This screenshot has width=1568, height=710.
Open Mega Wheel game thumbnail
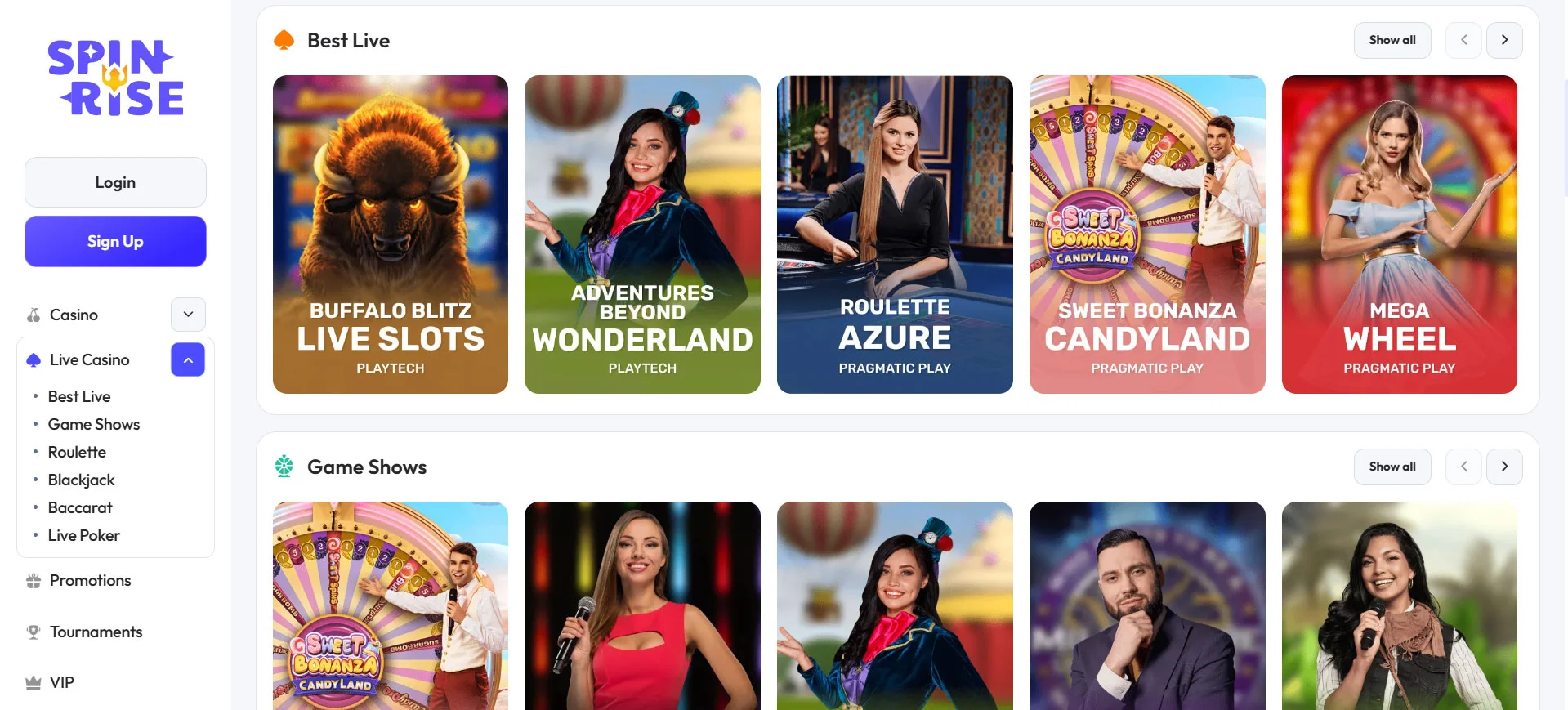coord(1399,234)
